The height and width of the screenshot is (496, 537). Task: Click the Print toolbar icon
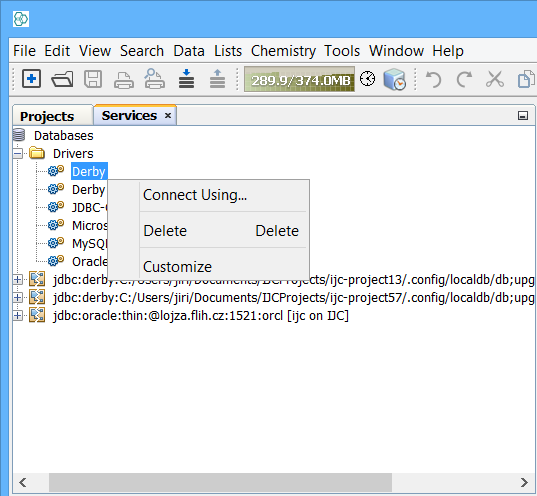[124, 80]
